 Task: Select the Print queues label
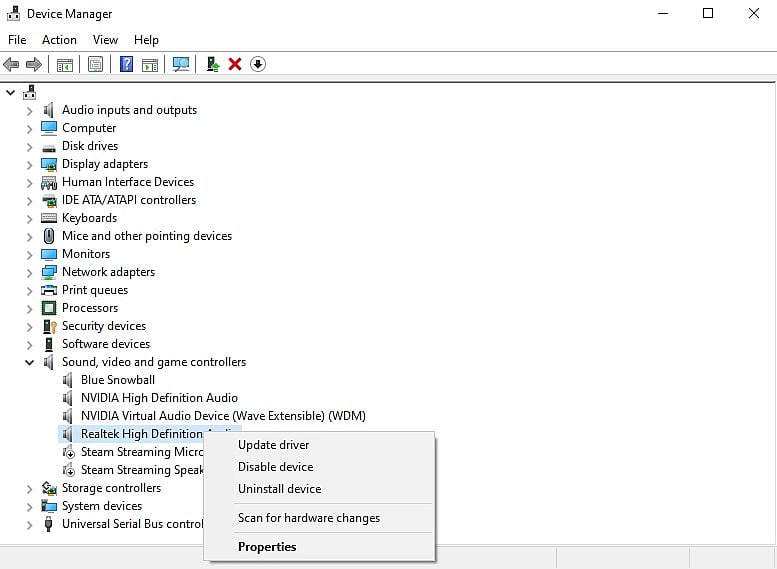(x=95, y=290)
